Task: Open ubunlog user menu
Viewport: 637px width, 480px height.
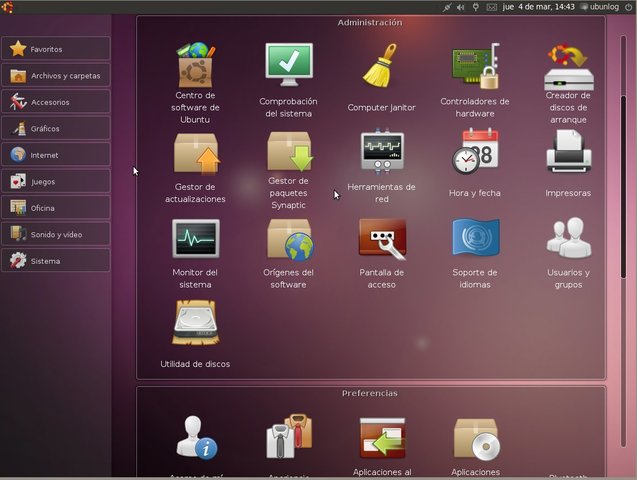Action: 600,7
